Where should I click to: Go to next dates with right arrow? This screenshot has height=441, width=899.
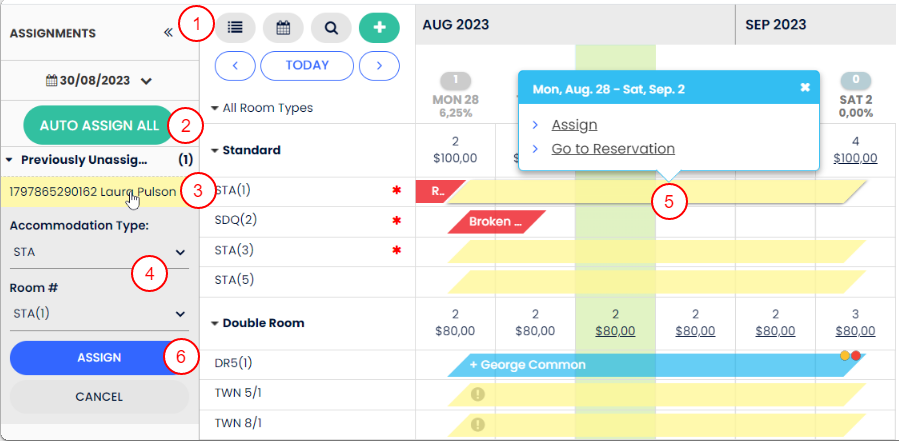point(379,66)
